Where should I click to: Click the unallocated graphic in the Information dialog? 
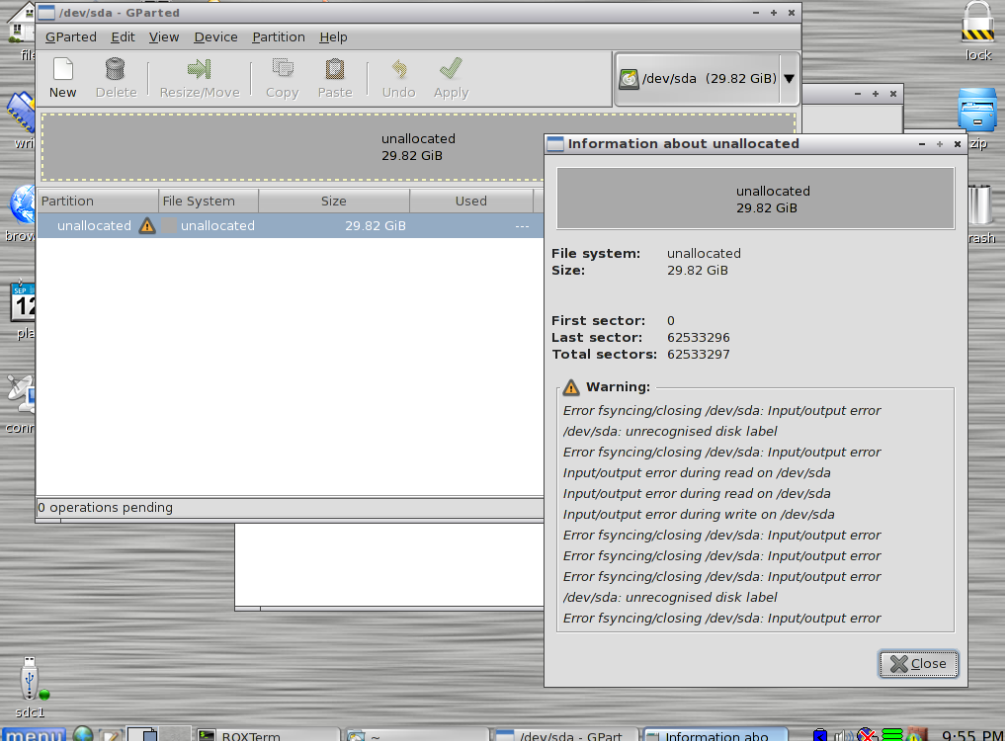click(756, 199)
